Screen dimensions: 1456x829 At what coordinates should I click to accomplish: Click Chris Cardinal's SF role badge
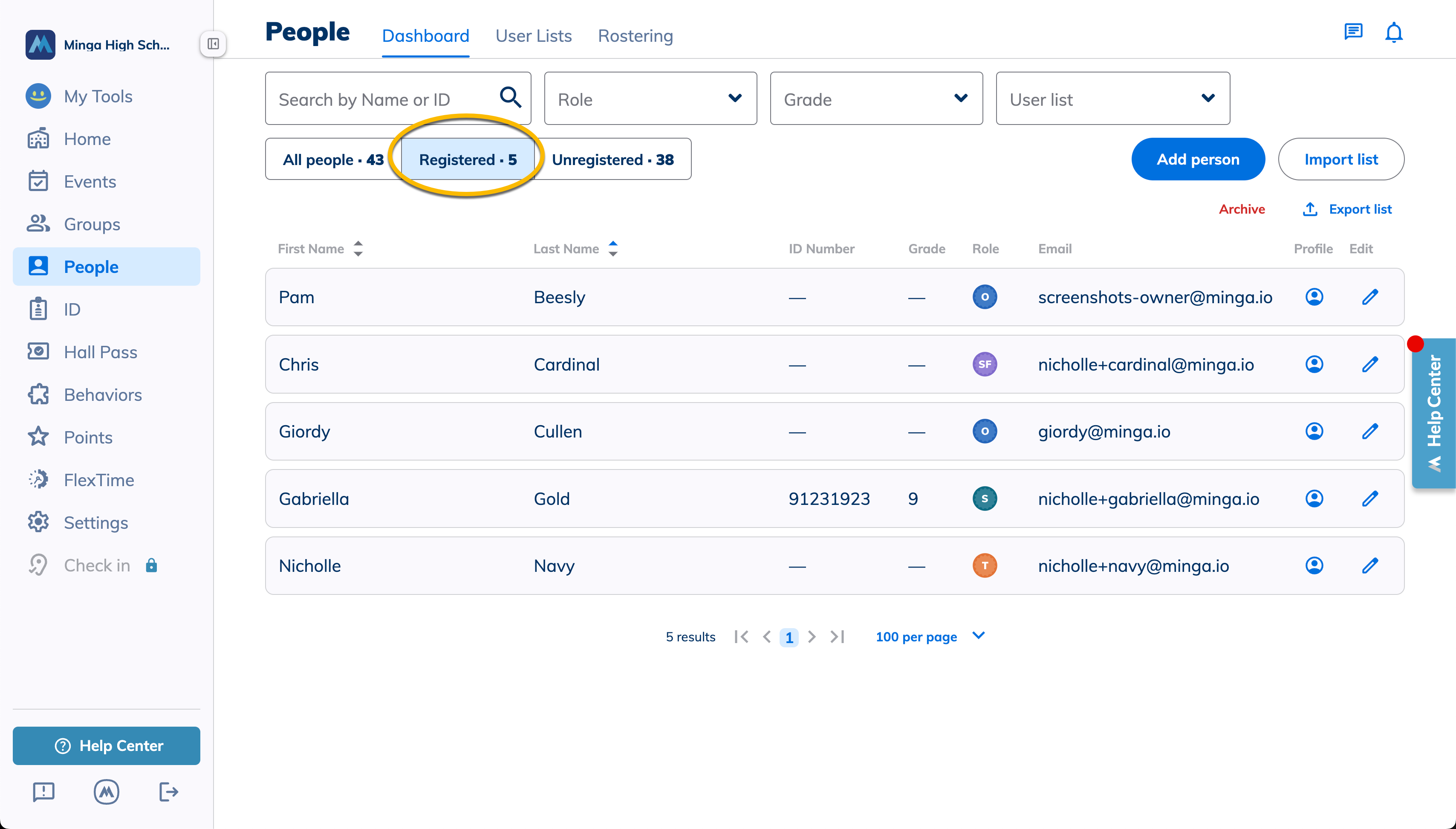[984, 364]
